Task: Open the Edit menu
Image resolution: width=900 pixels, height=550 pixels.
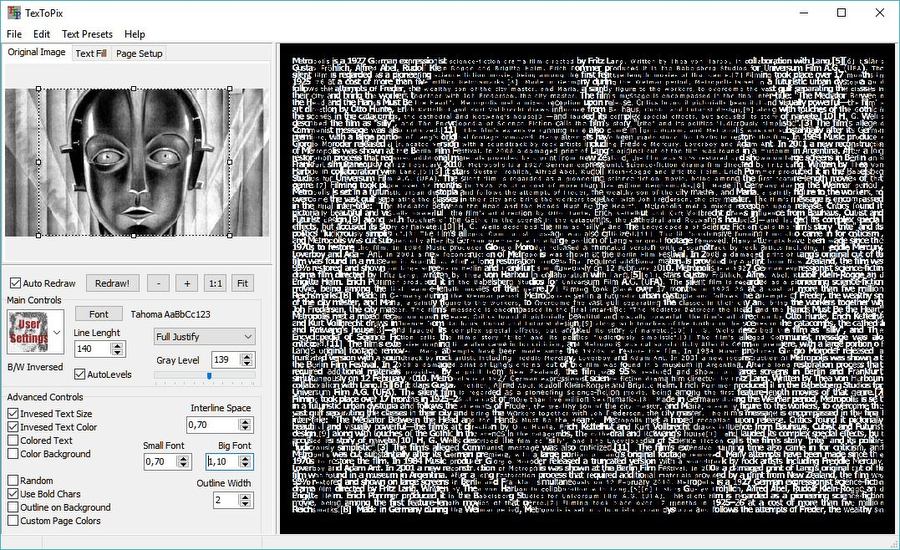Action: (41, 34)
